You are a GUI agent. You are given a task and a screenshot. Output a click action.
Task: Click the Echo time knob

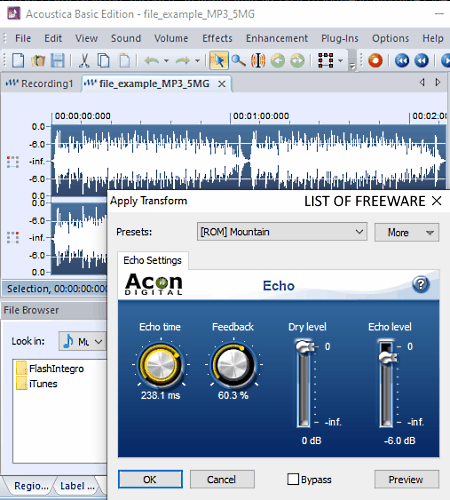(161, 364)
